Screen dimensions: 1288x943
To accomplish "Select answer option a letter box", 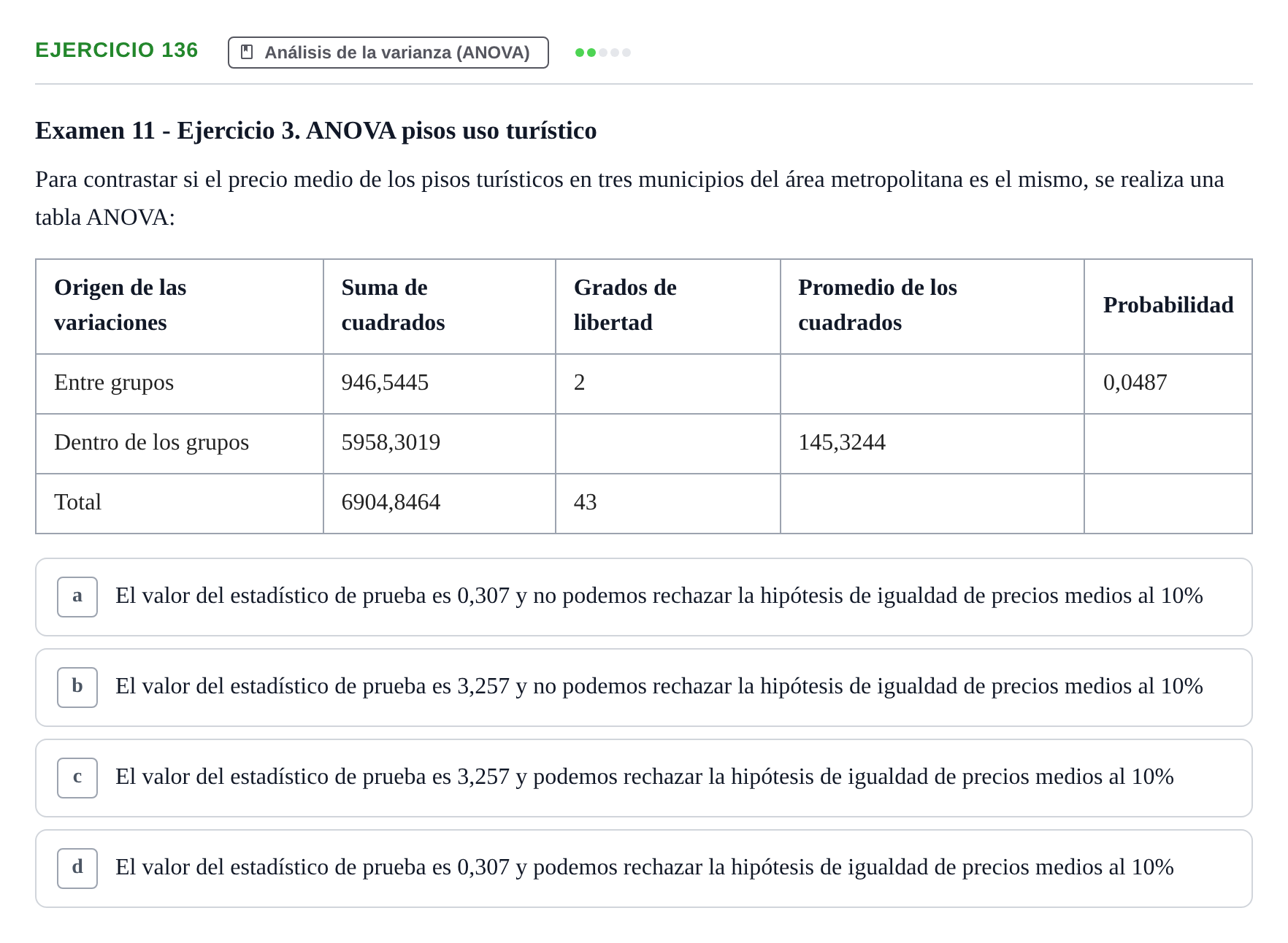I will (77, 596).
